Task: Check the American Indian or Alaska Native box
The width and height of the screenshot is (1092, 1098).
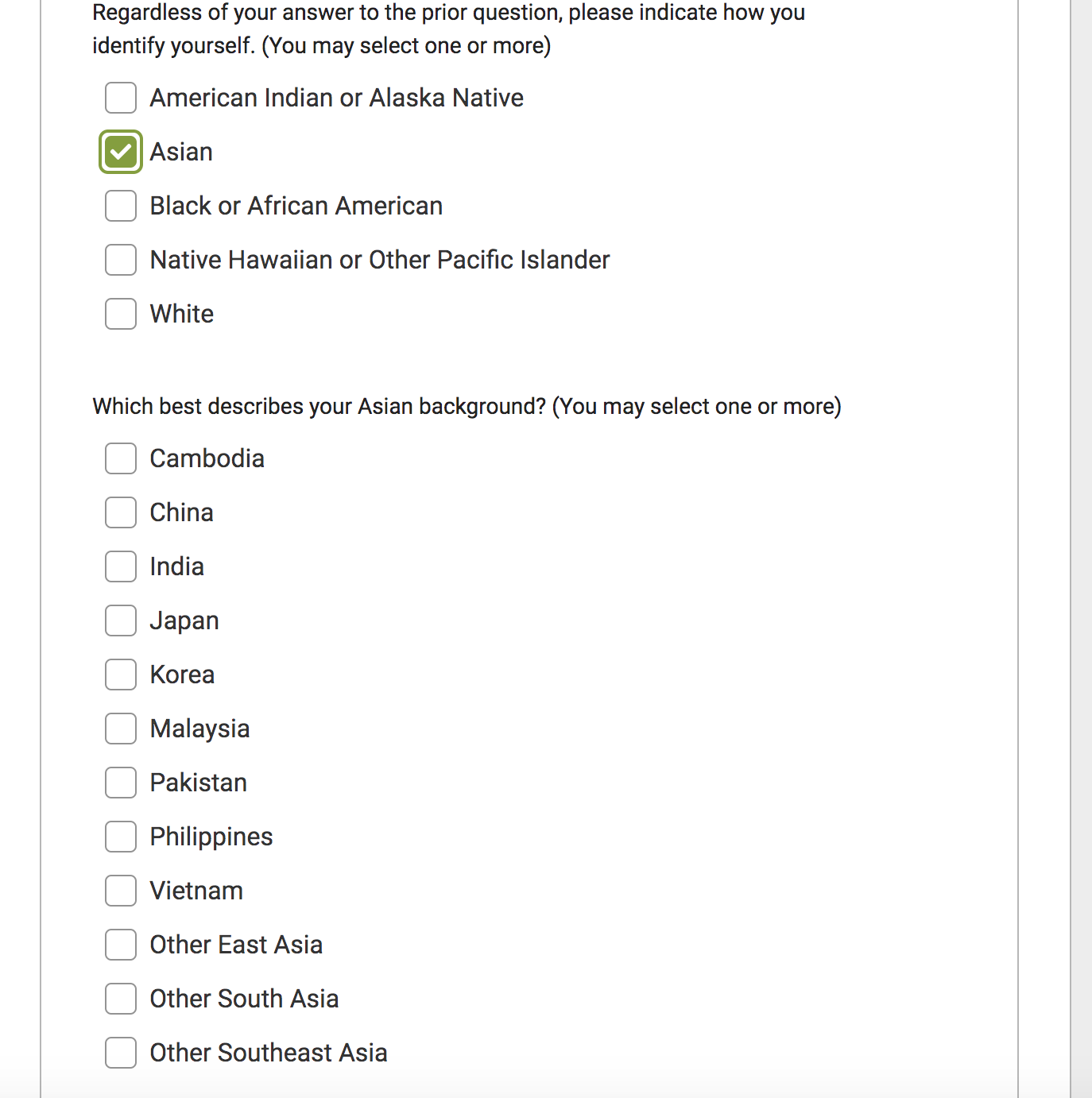Action: tap(121, 98)
